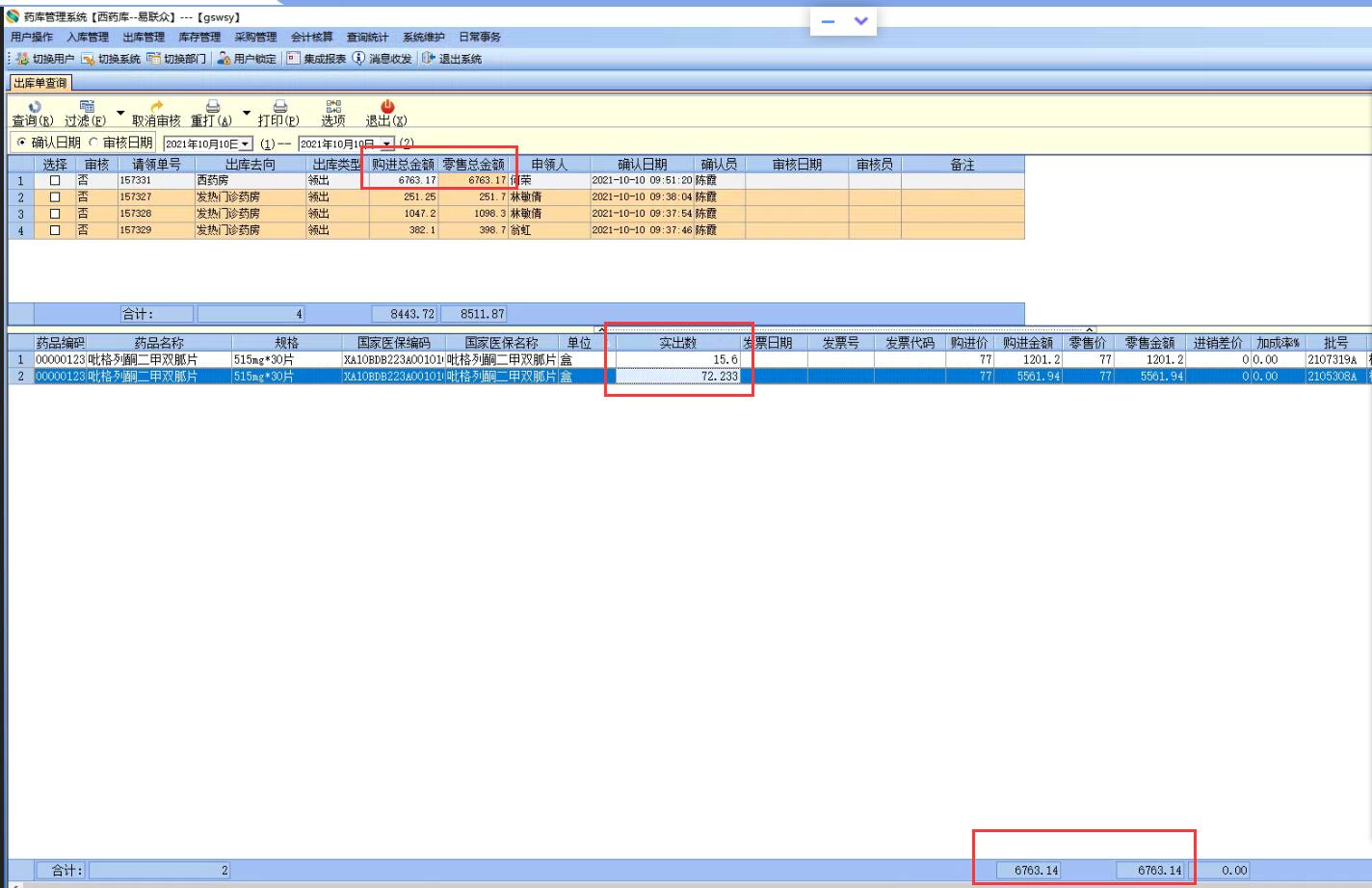Click the 取消审核 cancel audit icon
Screen dimensions: 1372x888
(157, 106)
